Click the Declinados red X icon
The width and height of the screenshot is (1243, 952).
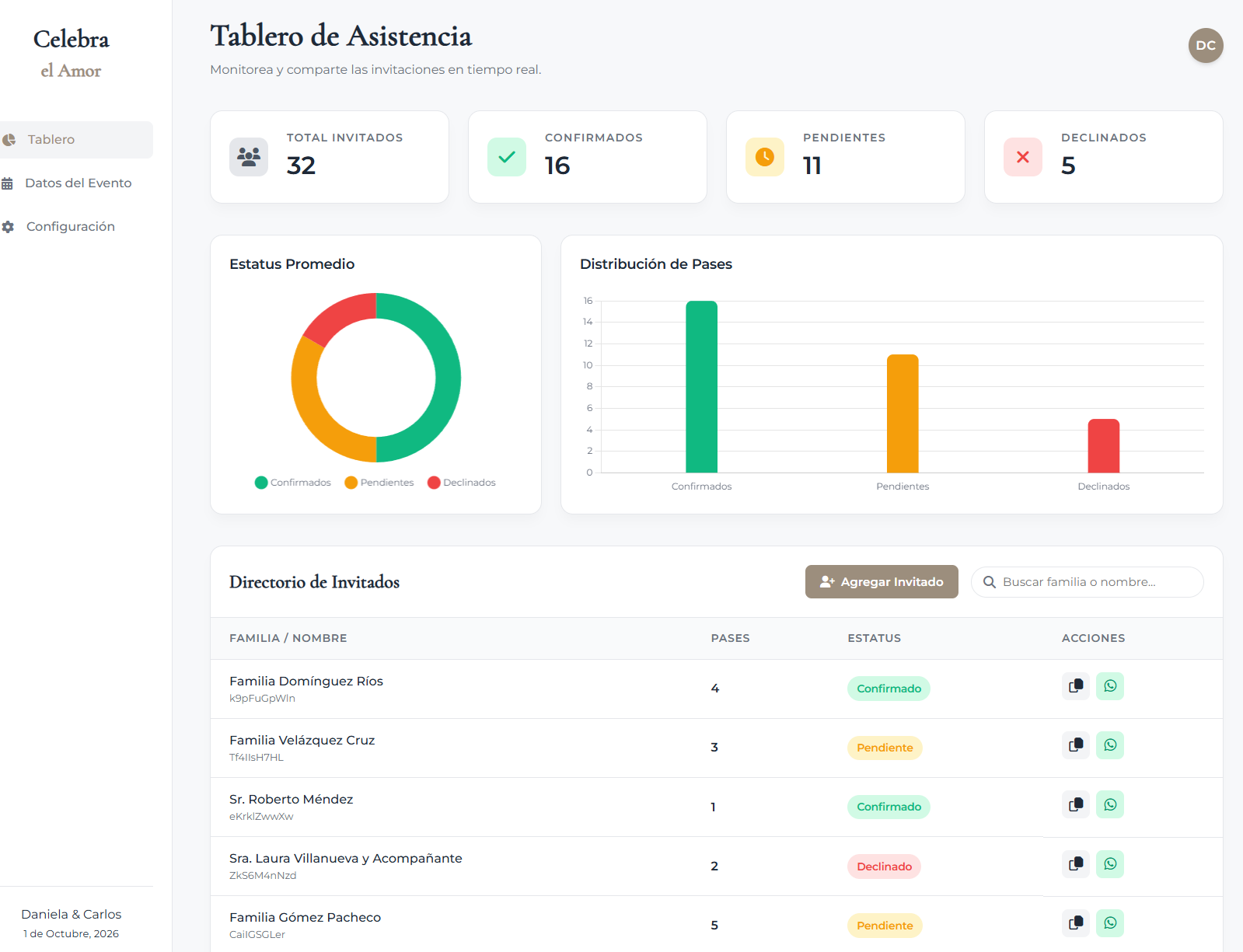[1023, 157]
